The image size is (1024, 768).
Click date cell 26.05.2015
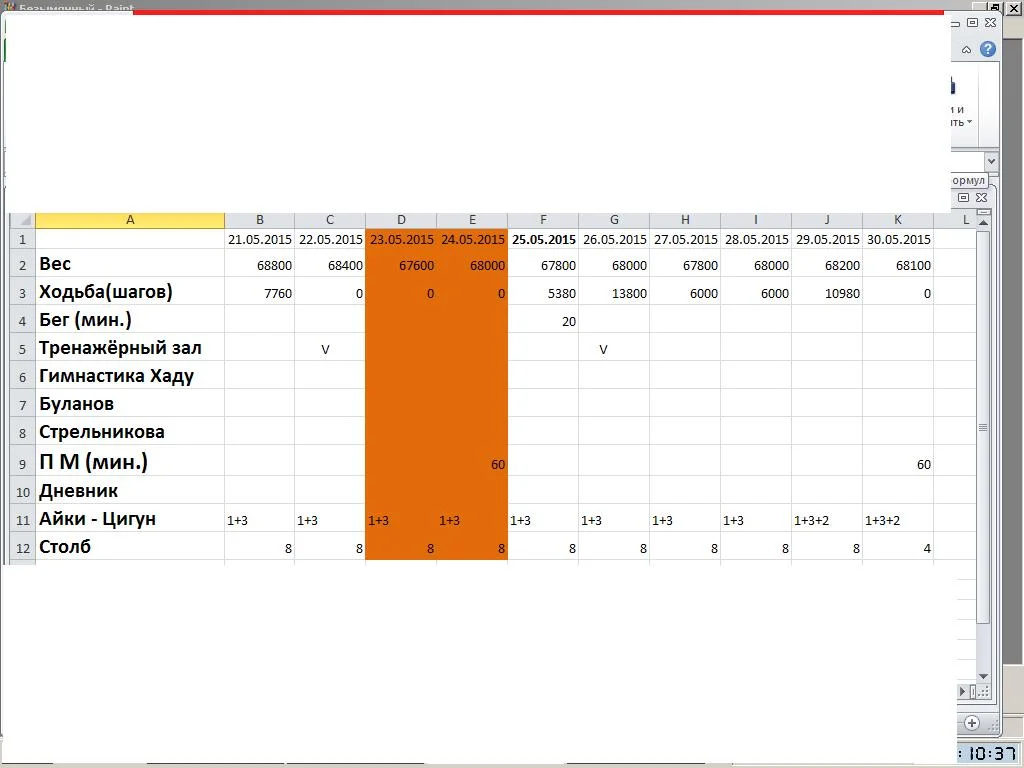pyautogui.click(x=615, y=240)
